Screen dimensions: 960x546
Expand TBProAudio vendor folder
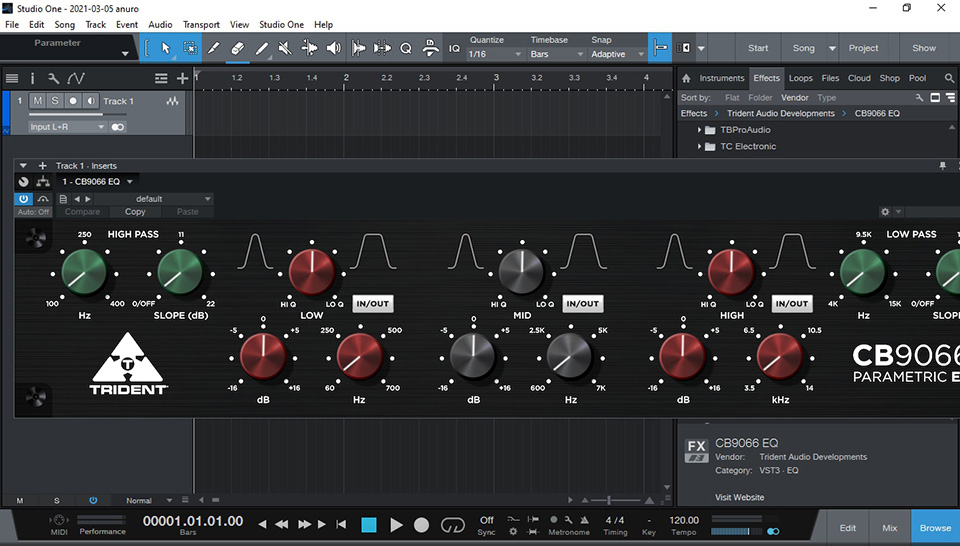(699, 130)
